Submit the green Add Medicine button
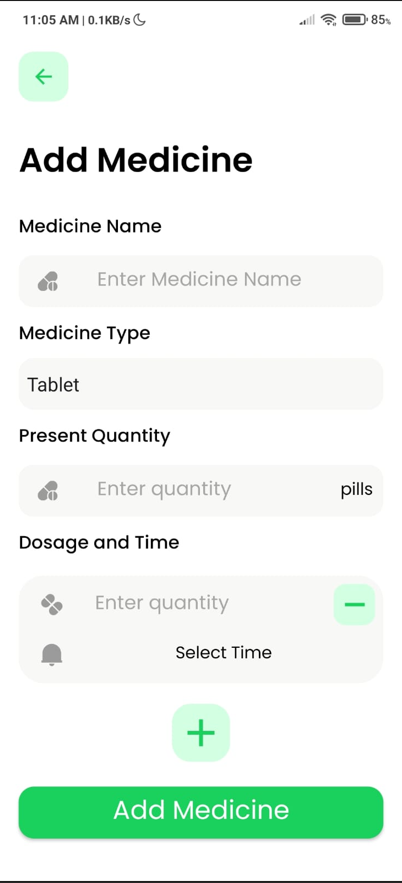 coord(201,812)
